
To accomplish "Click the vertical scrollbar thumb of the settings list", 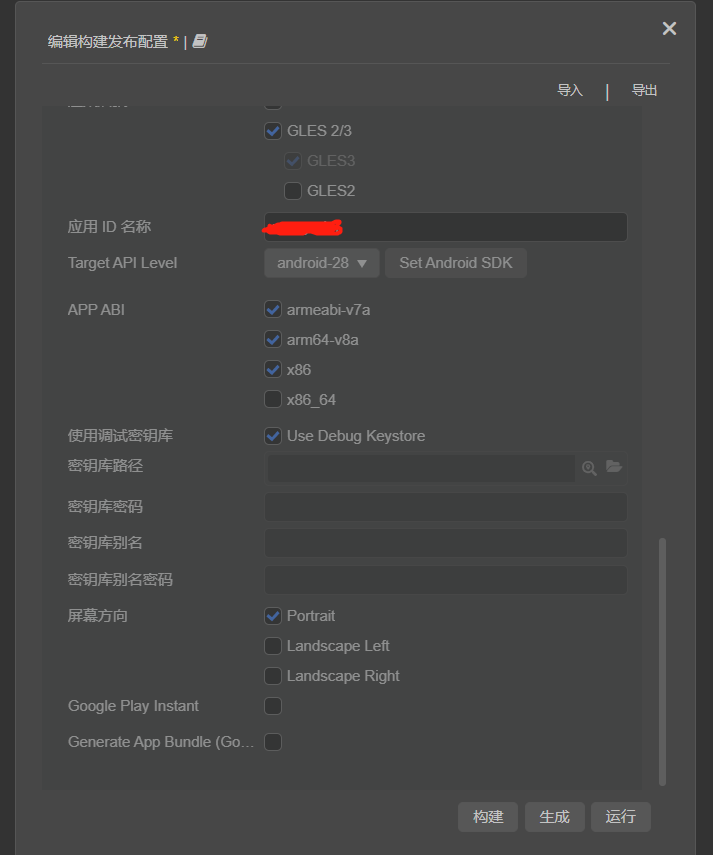I will [x=662, y=662].
